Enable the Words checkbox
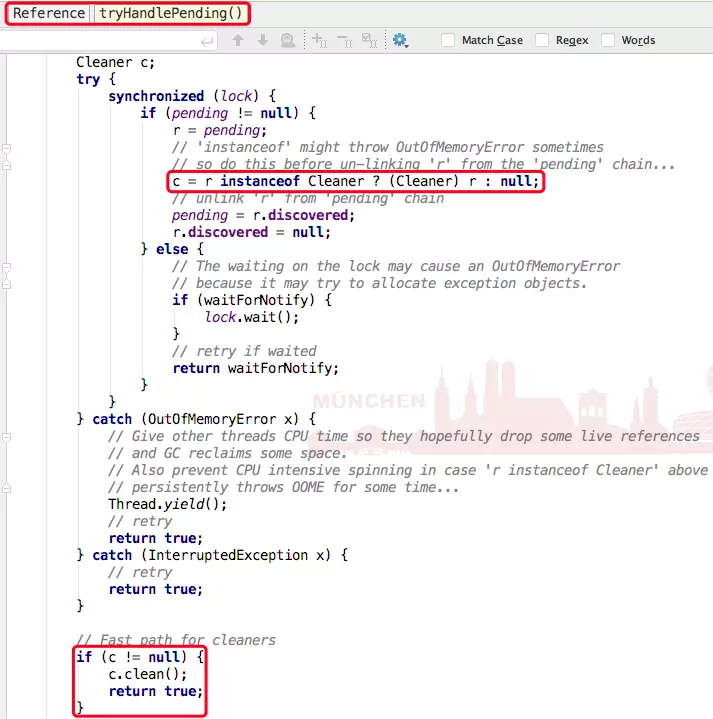The width and height of the screenshot is (713, 719). [608, 40]
